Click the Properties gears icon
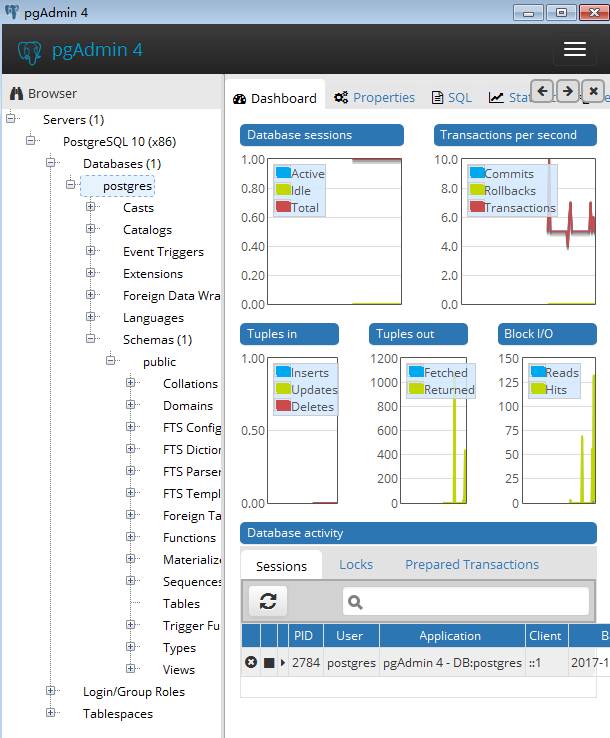 pos(341,97)
